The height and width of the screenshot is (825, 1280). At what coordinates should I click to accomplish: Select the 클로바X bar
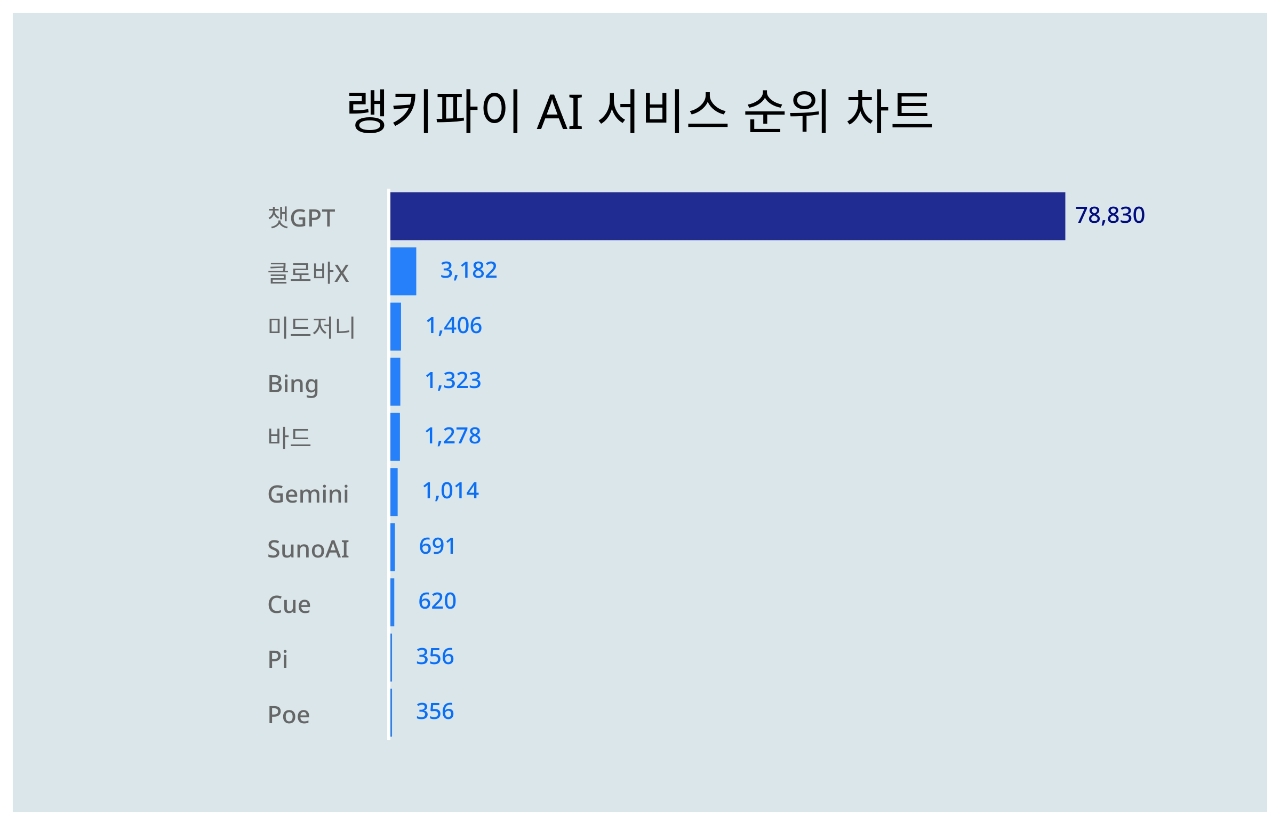(x=403, y=271)
